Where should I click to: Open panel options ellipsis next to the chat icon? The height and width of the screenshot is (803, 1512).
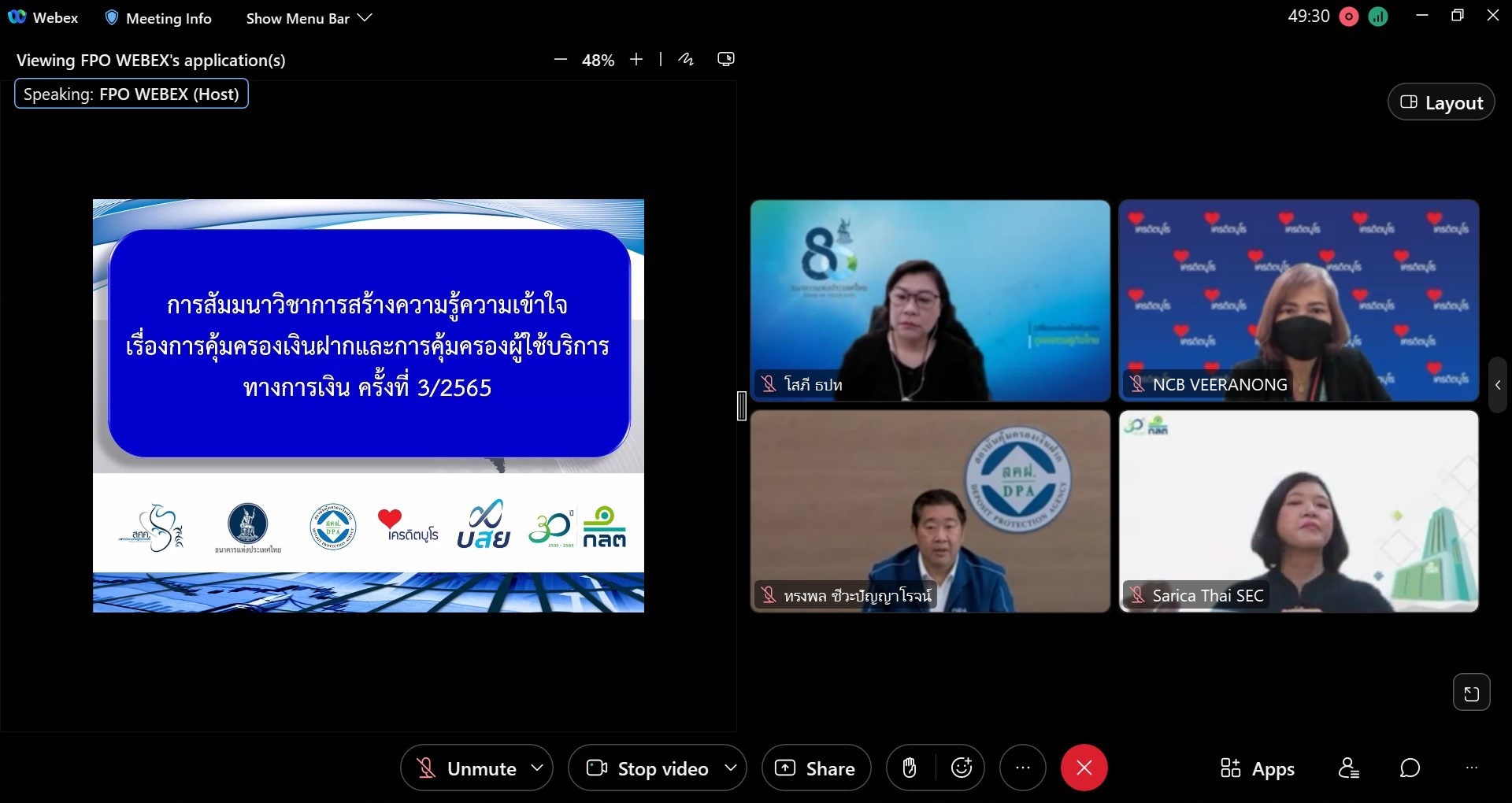(x=1471, y=768)
